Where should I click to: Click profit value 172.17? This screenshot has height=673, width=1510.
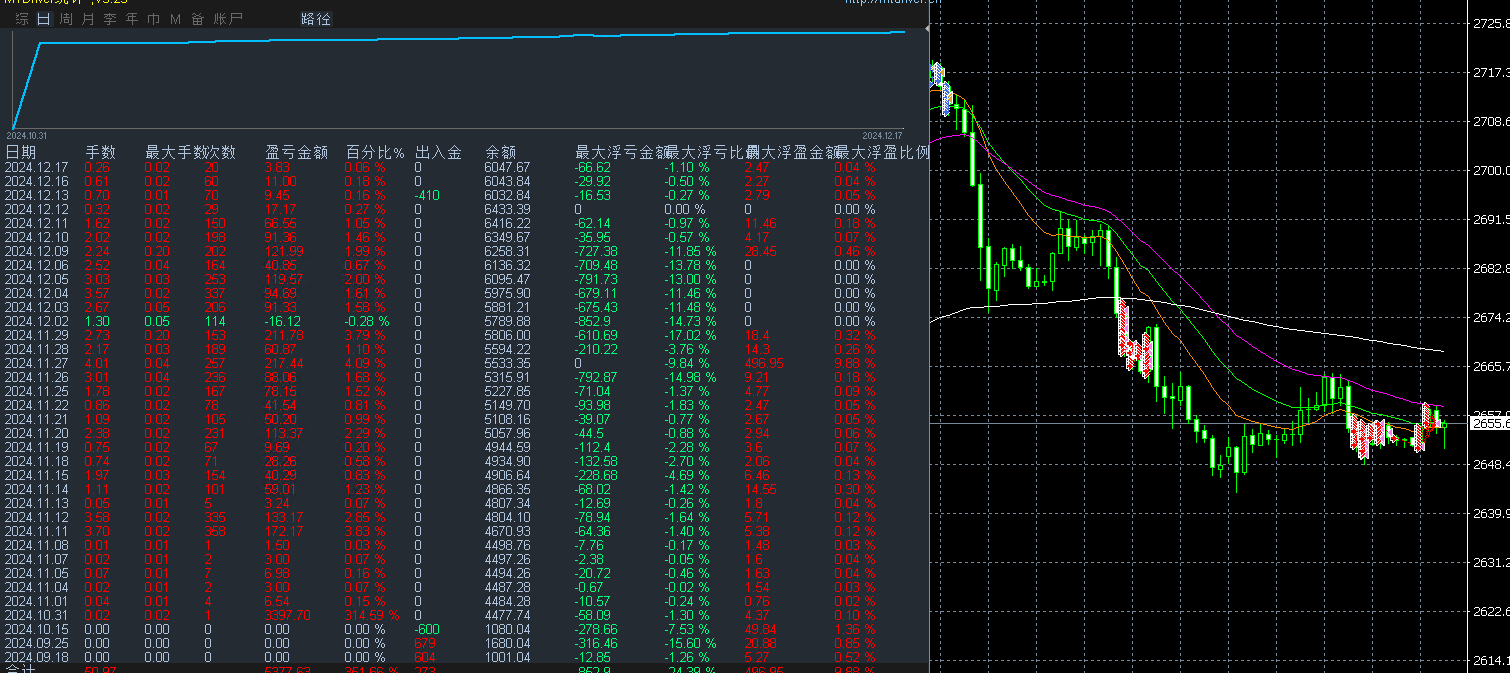tap(284, 531)
